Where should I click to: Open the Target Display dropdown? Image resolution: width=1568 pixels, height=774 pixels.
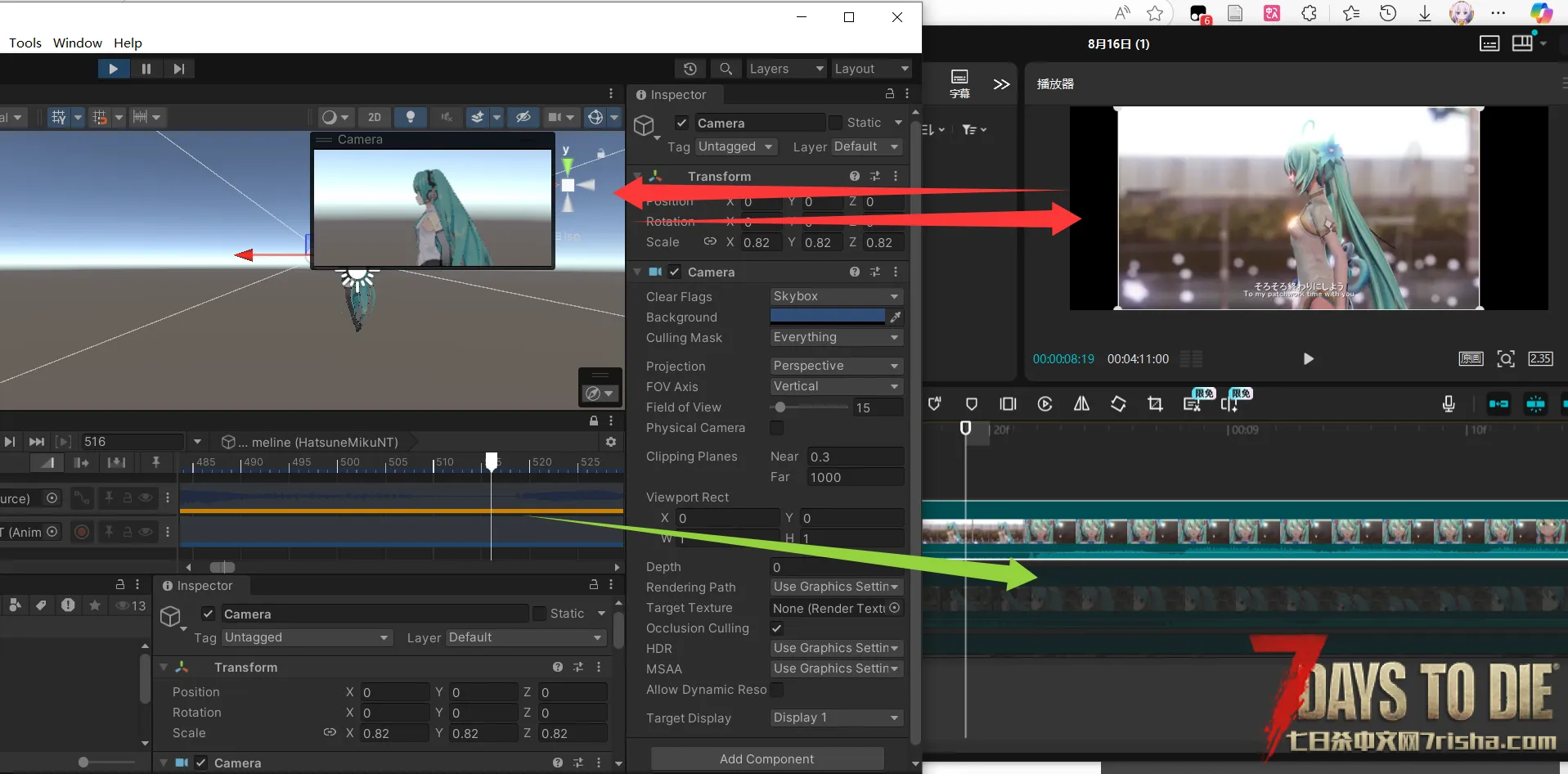click(836, 718)
